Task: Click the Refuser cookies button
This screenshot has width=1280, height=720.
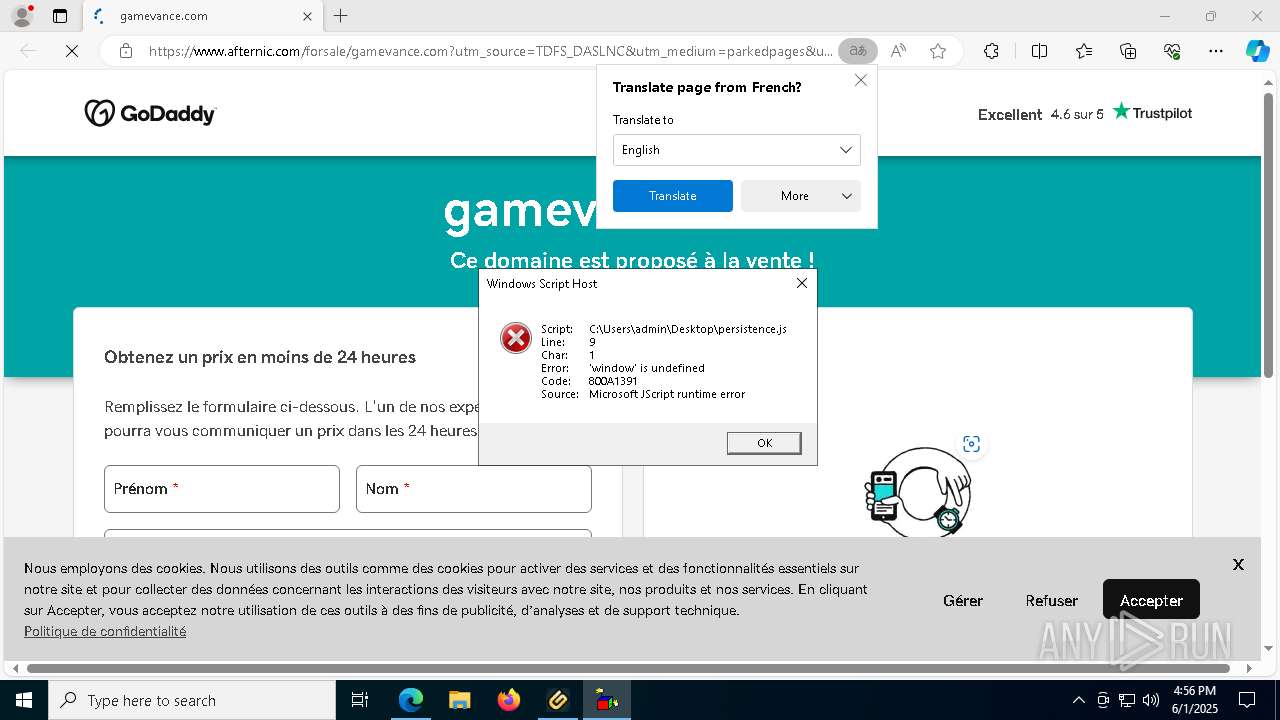Action: point(1052,600)
